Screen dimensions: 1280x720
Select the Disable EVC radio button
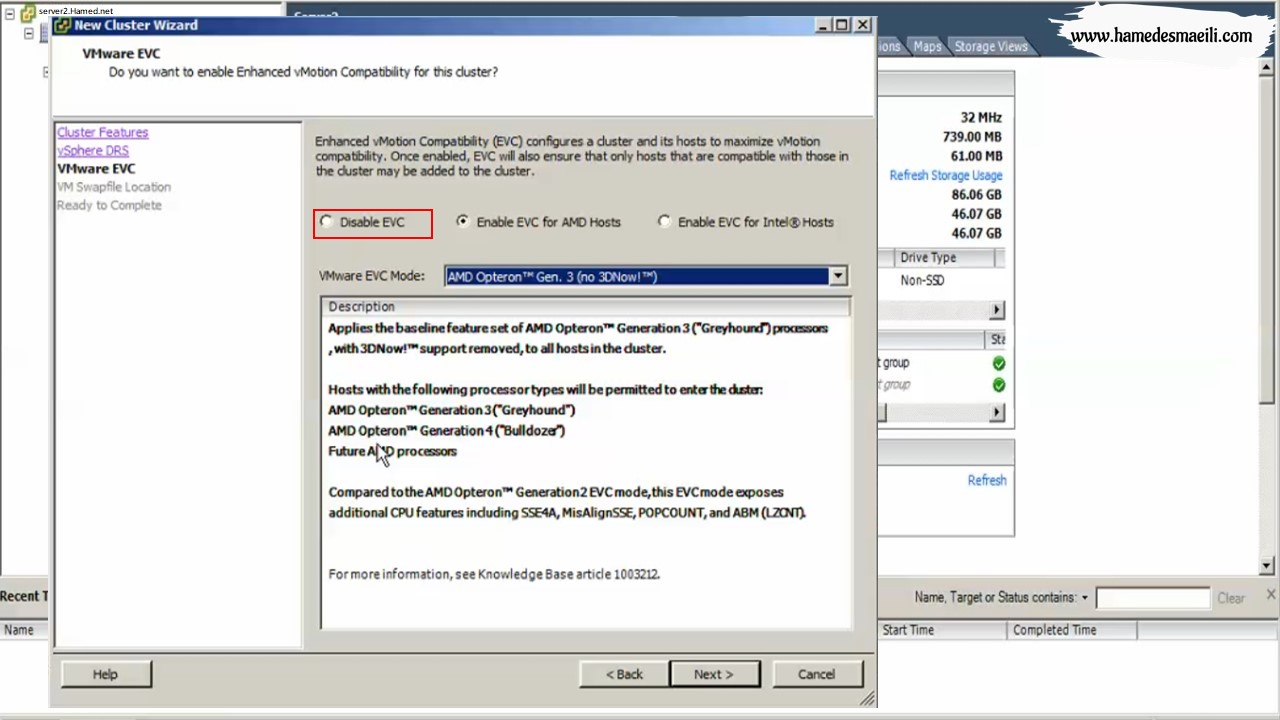coord(327,222)
